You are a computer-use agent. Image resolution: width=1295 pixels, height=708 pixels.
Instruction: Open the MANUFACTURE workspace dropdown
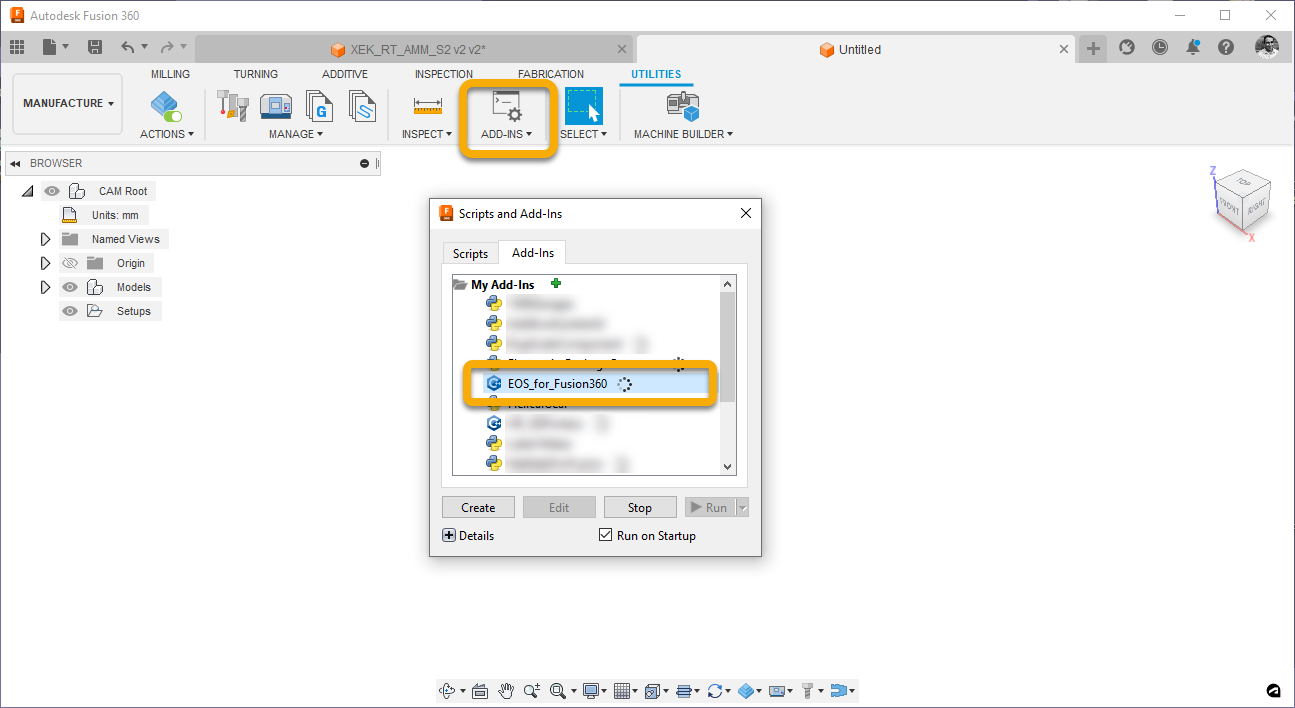coord(68,103)
